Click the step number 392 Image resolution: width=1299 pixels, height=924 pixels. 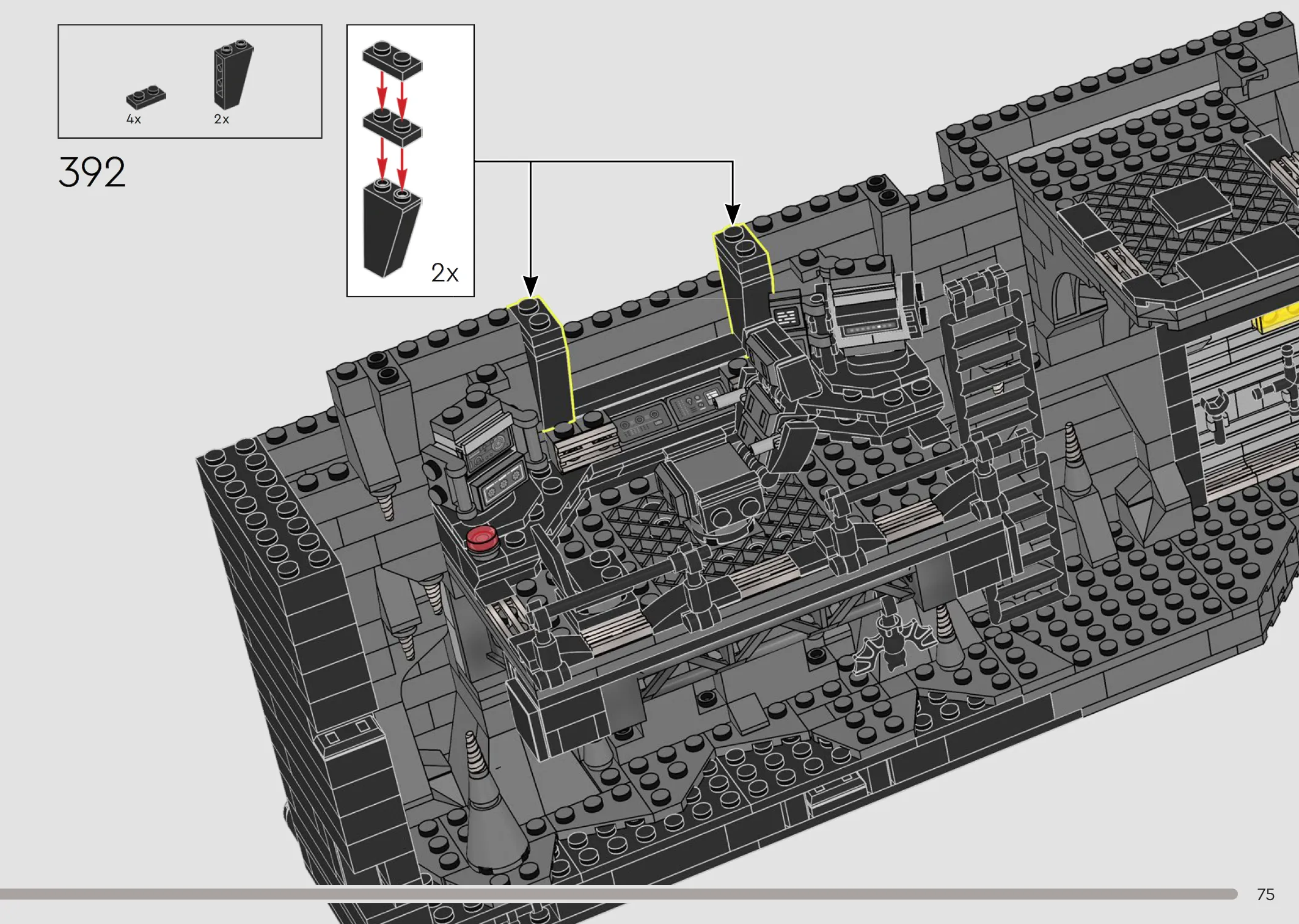[92, 172]
